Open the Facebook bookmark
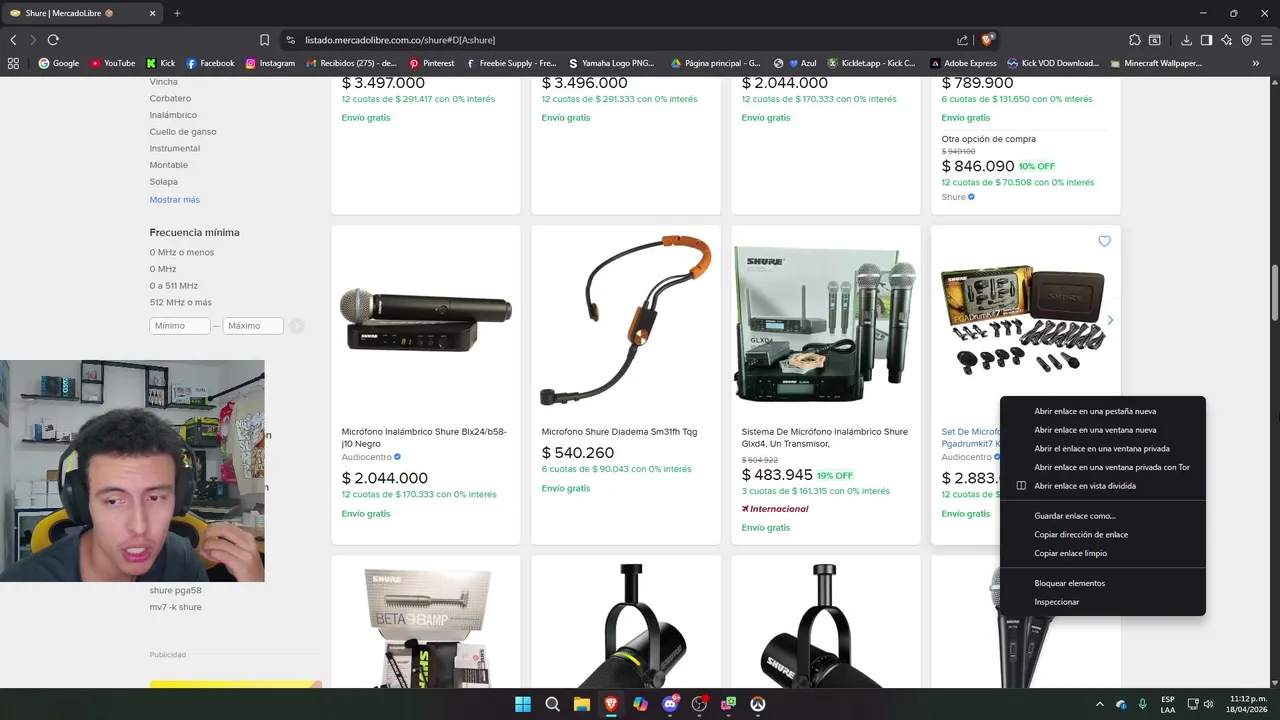This screenshot has width=1280, height=720. (x=210, y=63)
